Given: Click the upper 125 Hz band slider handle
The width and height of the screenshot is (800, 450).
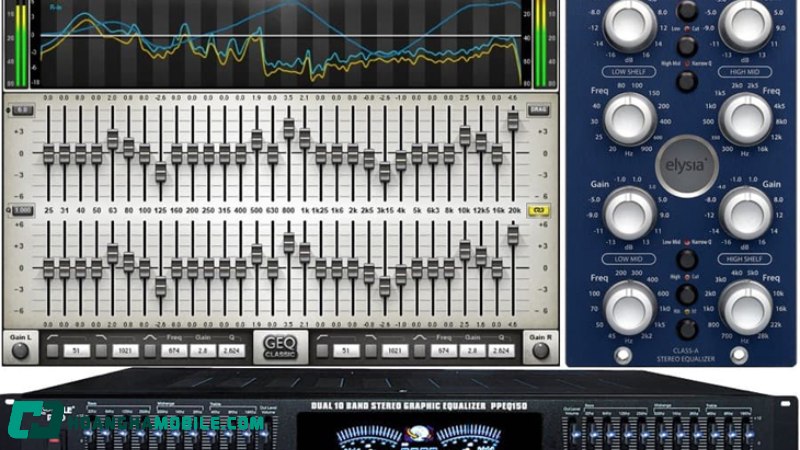Looking at the screenshot, I should click(160, 172).
